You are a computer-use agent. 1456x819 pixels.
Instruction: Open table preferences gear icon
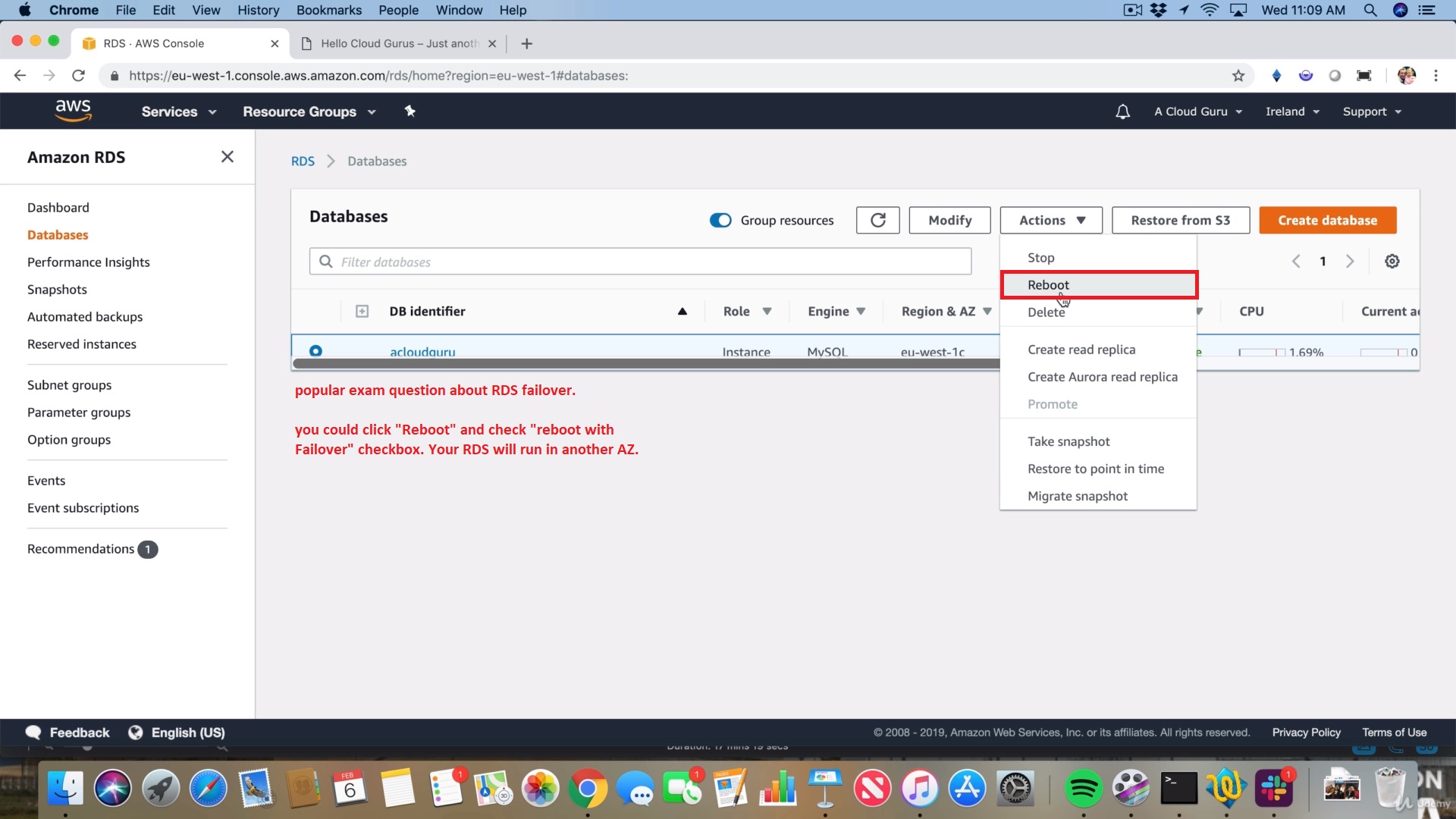pyautogui.click(x=1392, y=262)
